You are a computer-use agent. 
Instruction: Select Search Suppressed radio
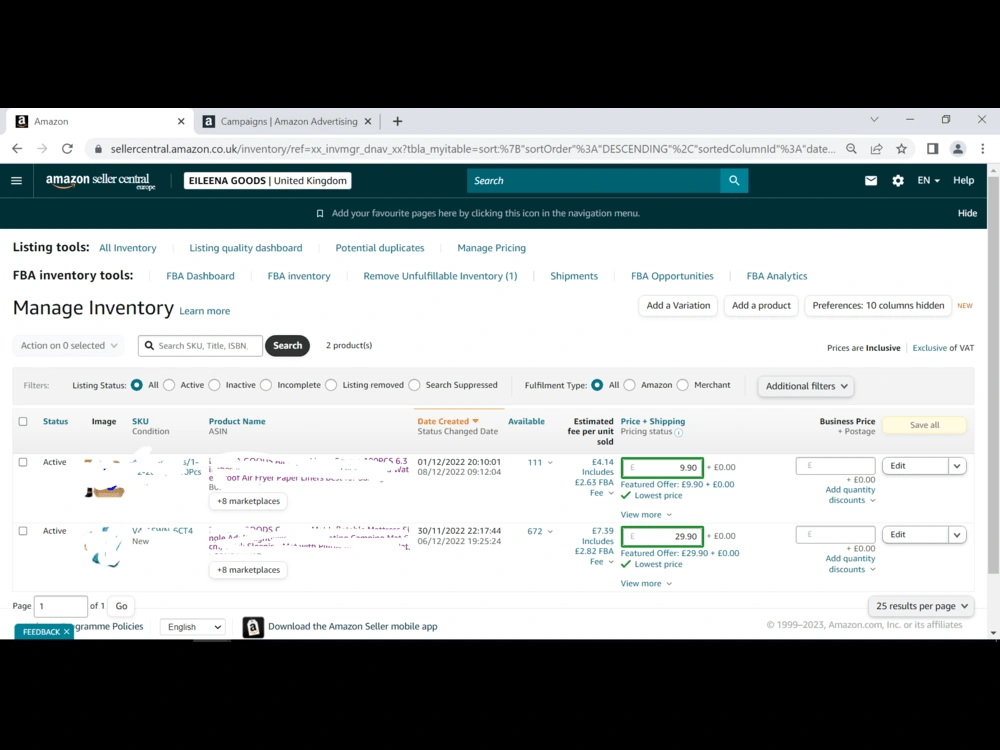(x=415, y=385)
